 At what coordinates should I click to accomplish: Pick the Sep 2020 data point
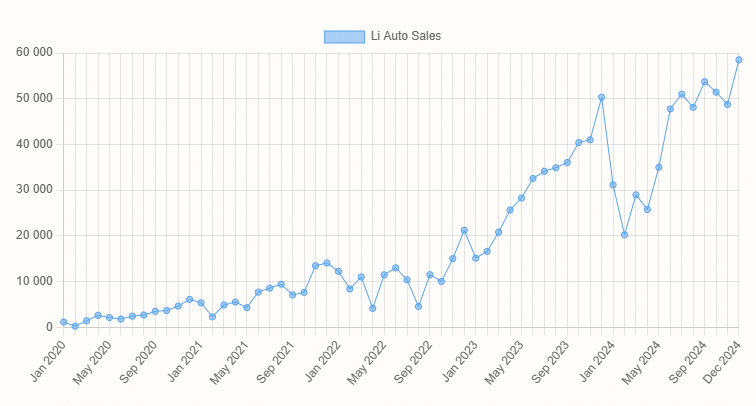155,312
